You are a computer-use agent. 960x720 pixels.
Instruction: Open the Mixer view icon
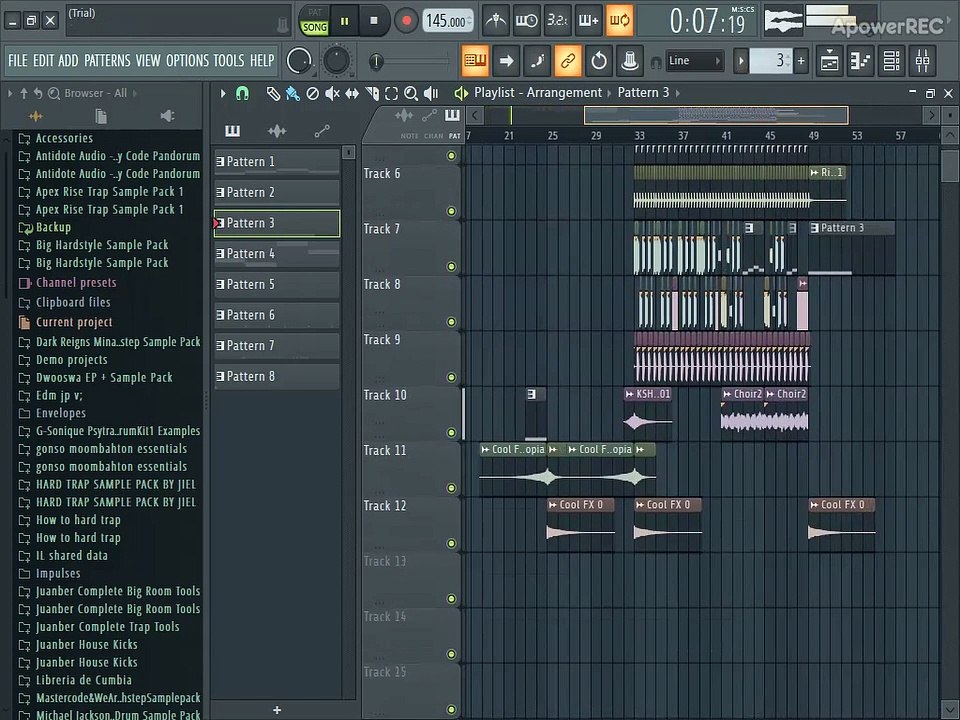click(922, 61)
